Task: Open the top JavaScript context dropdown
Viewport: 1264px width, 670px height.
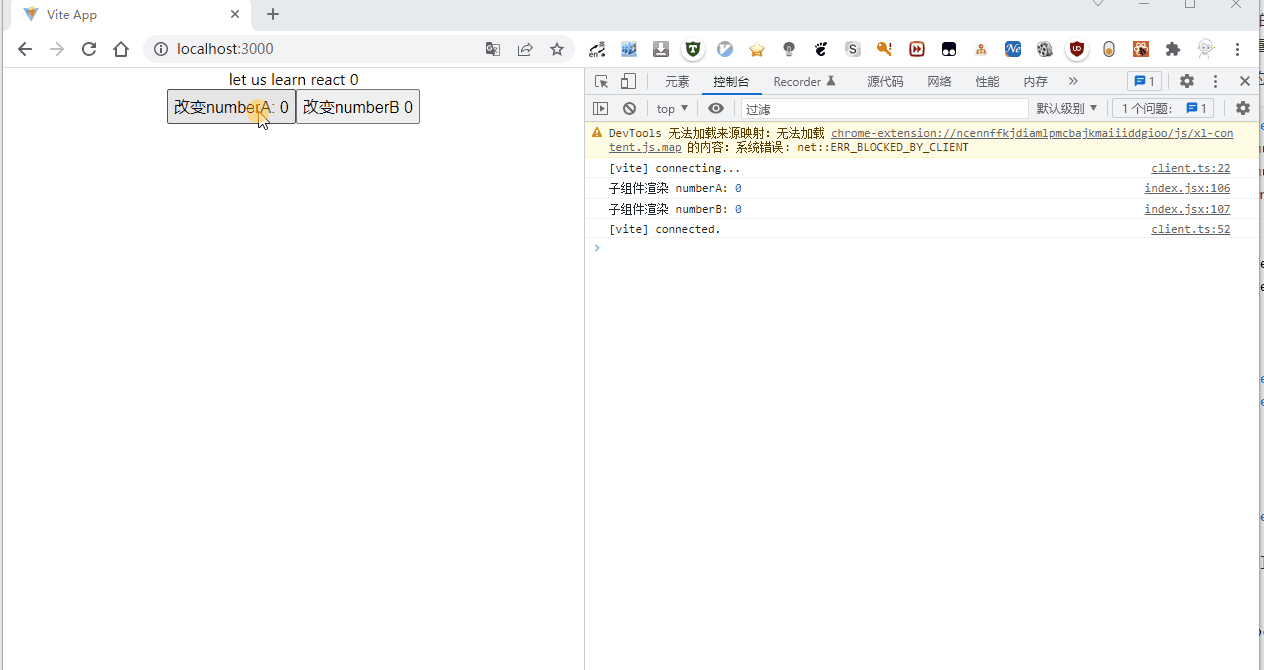Action: (x=672, y=108)
